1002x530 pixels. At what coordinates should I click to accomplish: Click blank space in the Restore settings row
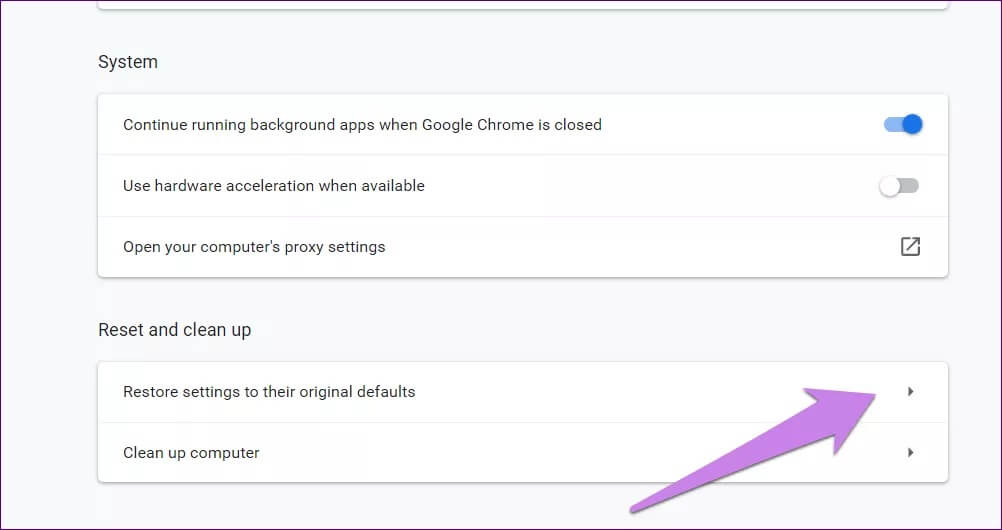pos(600,392)
